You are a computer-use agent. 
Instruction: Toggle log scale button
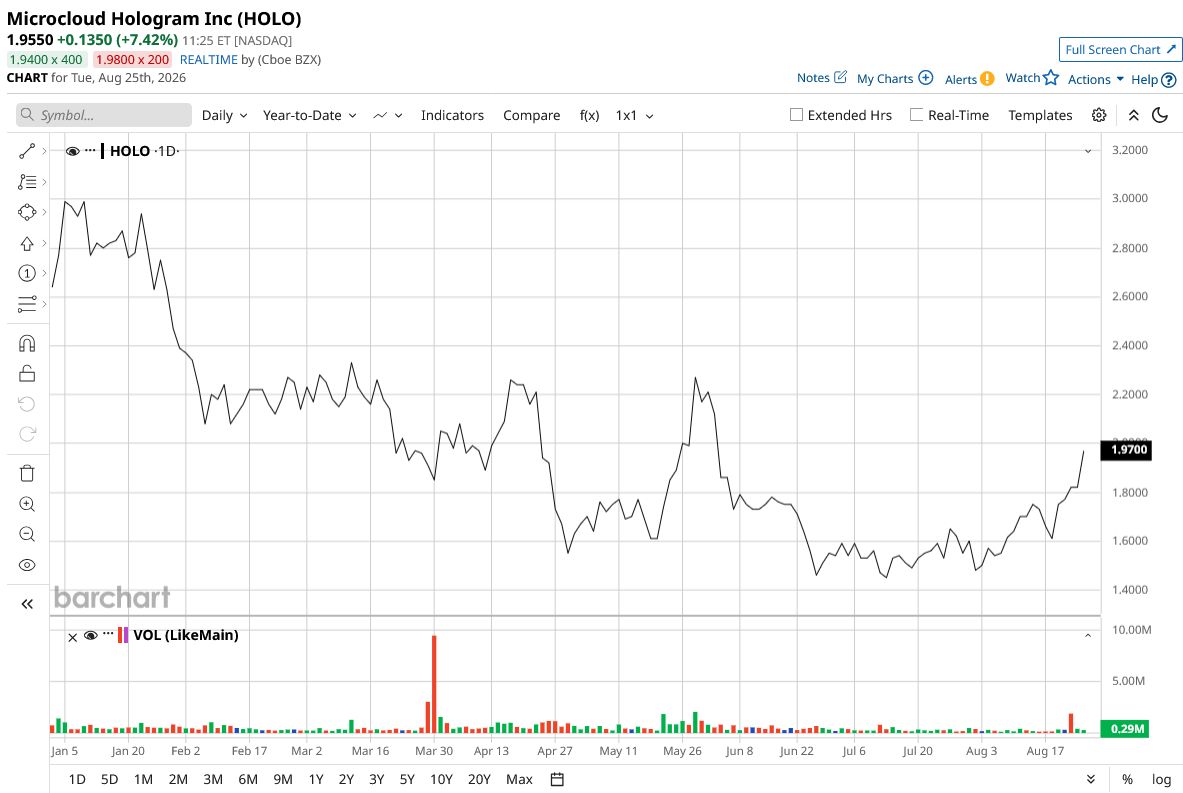click(1161, 779)
